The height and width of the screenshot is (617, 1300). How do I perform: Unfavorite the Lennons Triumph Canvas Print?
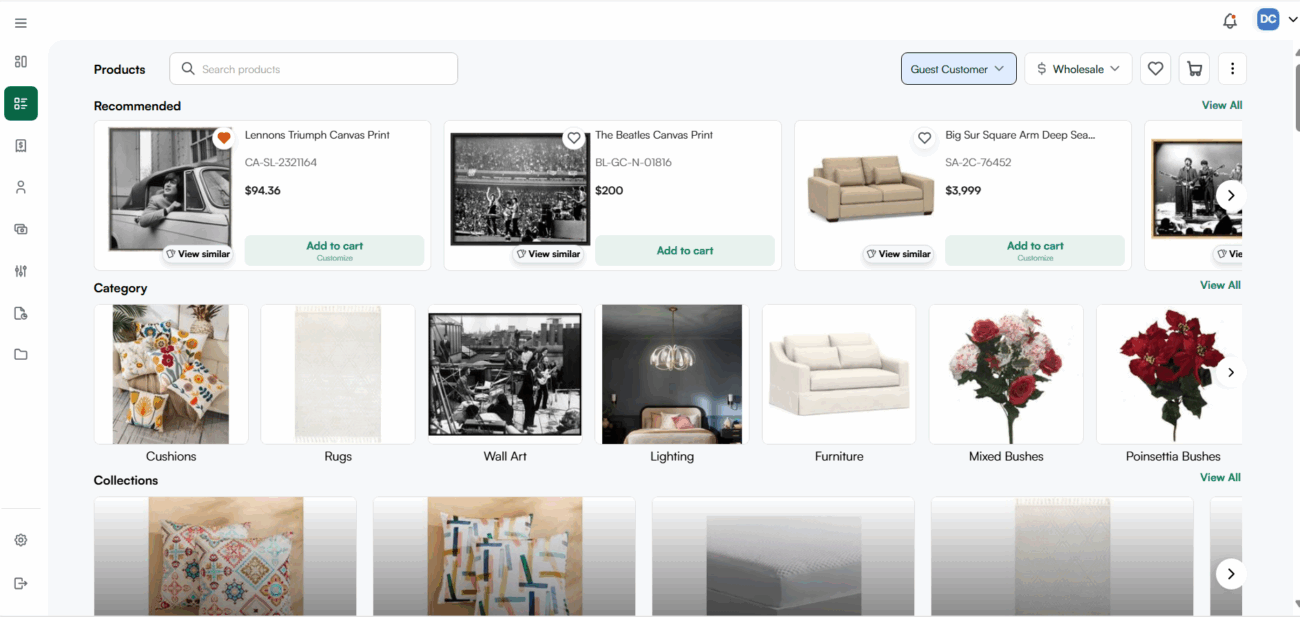click(224, 138)
